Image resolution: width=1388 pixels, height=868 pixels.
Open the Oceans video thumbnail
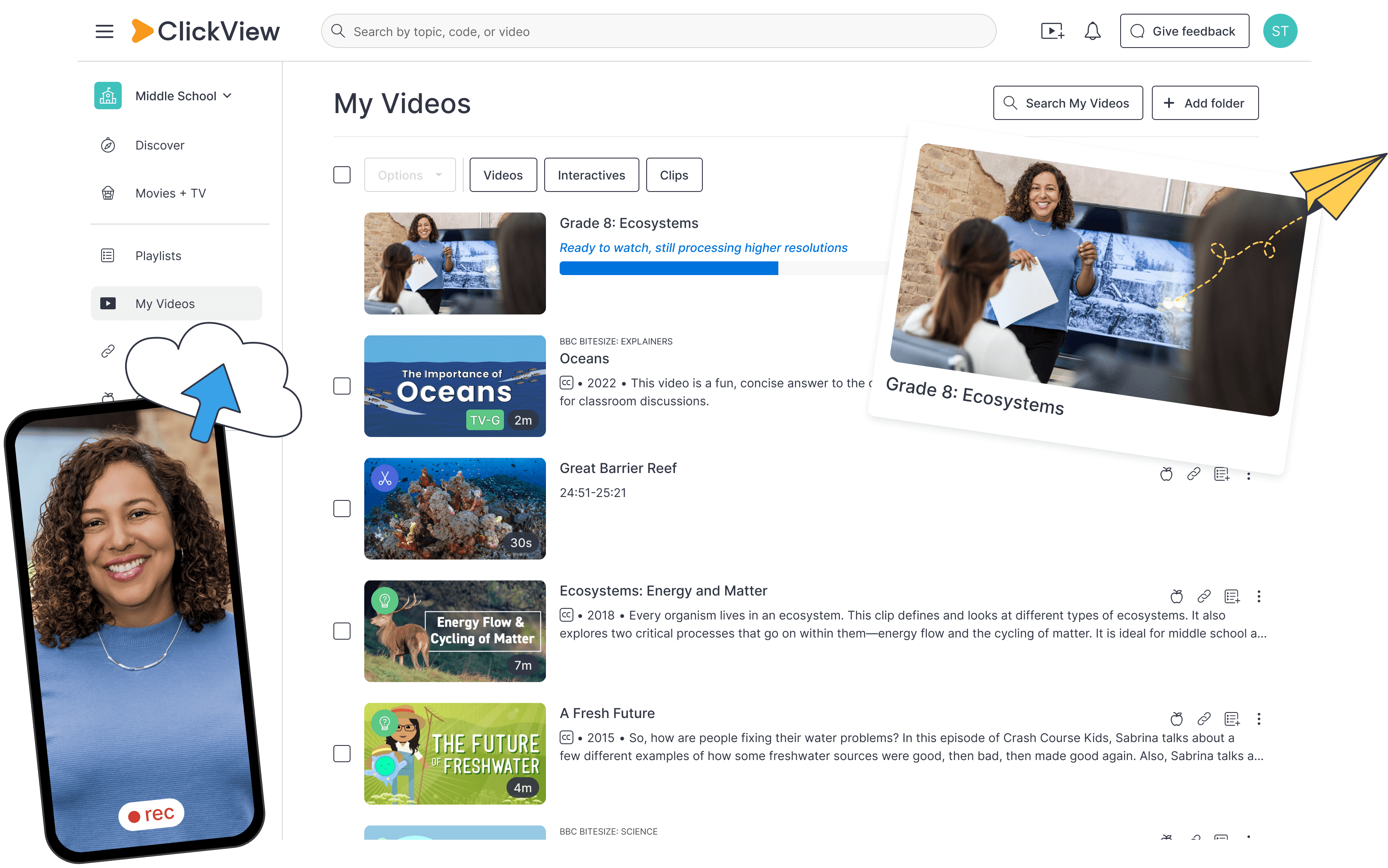point(455,386)
